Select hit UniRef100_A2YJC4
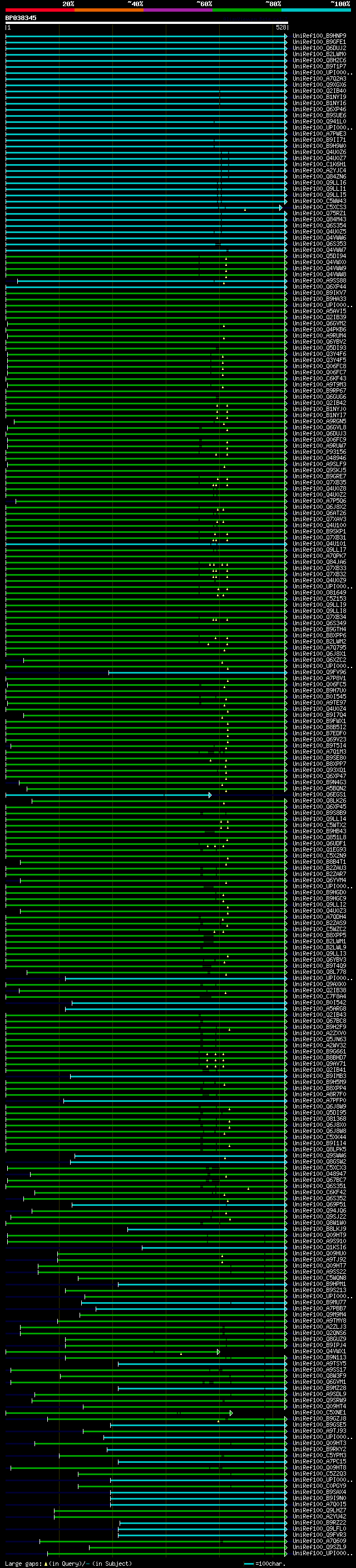The height and width of the screenshot is (1568, 356). point(319,170)
